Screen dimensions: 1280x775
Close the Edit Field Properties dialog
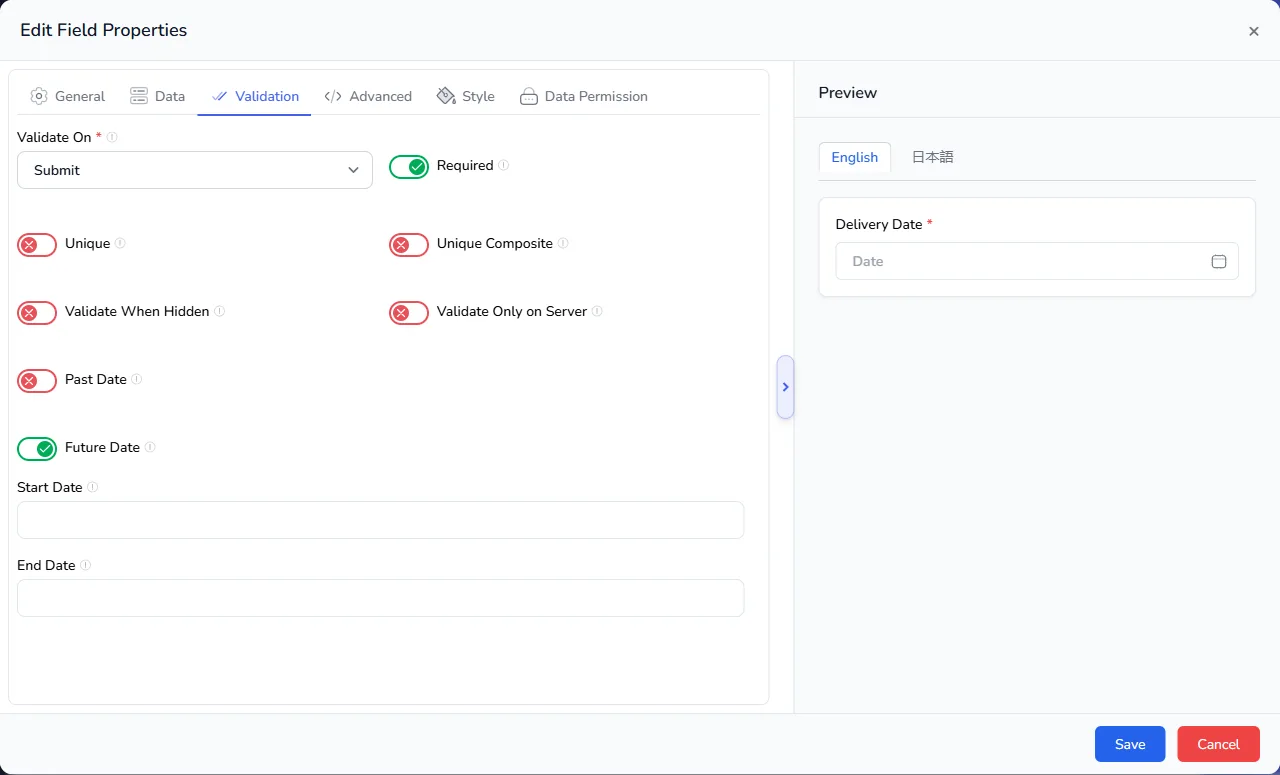click(1254, 31)
